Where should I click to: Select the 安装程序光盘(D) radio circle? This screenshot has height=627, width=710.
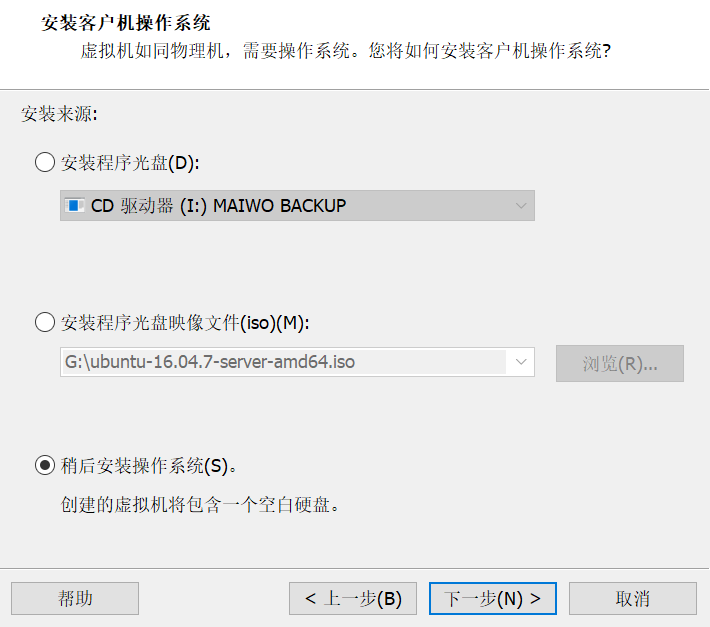pyautogui.click(x=45, y=162)
